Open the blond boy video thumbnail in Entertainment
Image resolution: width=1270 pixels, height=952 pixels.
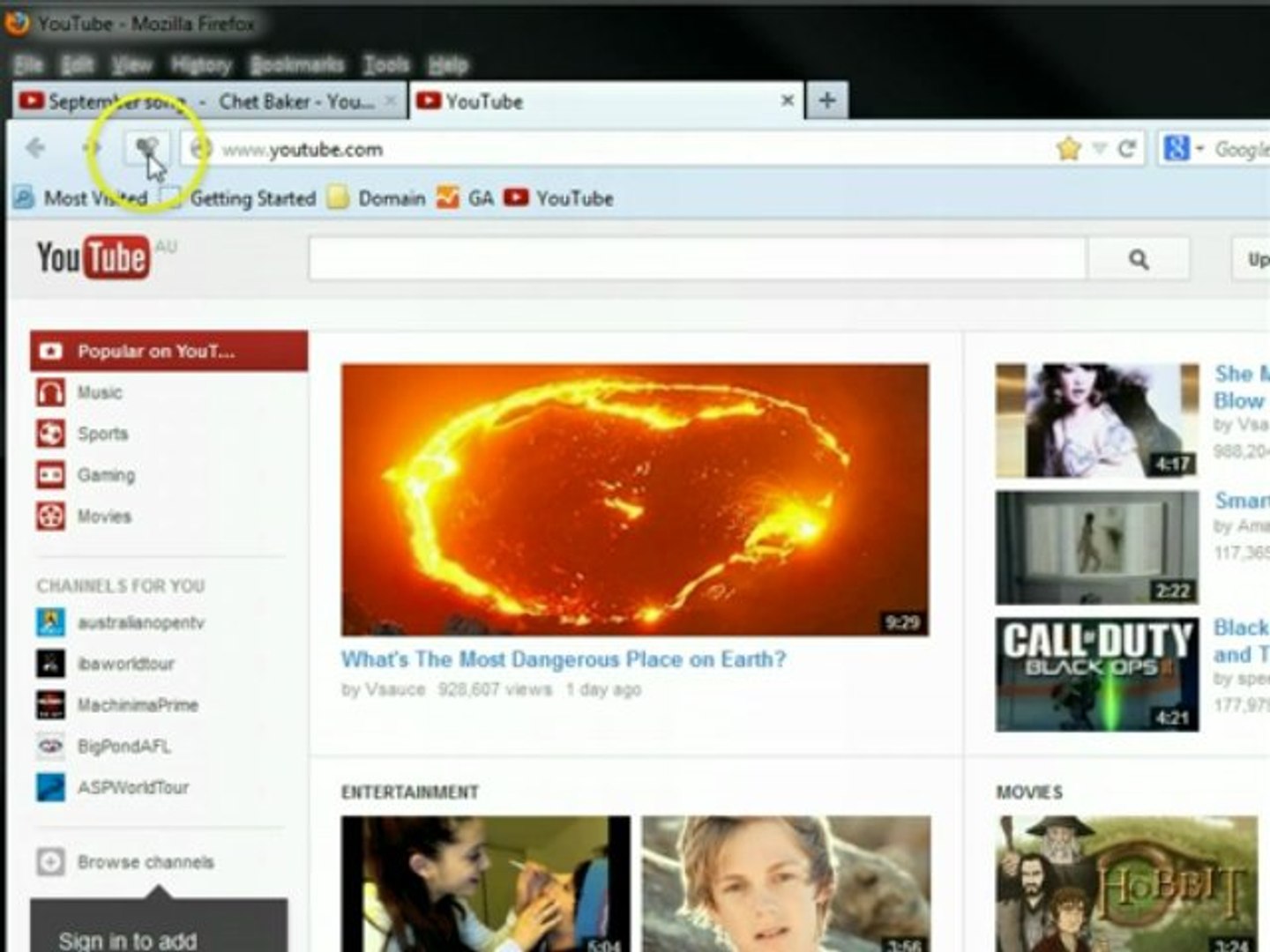(786, 883)
